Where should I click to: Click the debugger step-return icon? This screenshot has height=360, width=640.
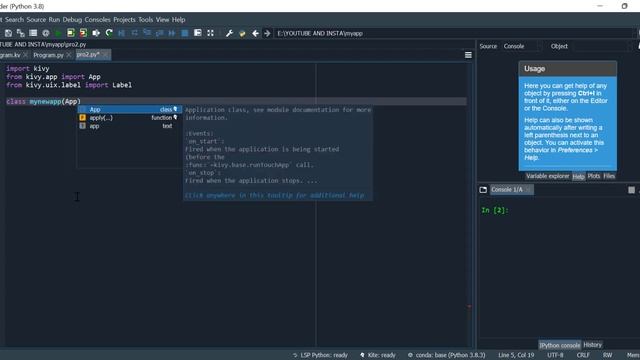click(160, 33)
